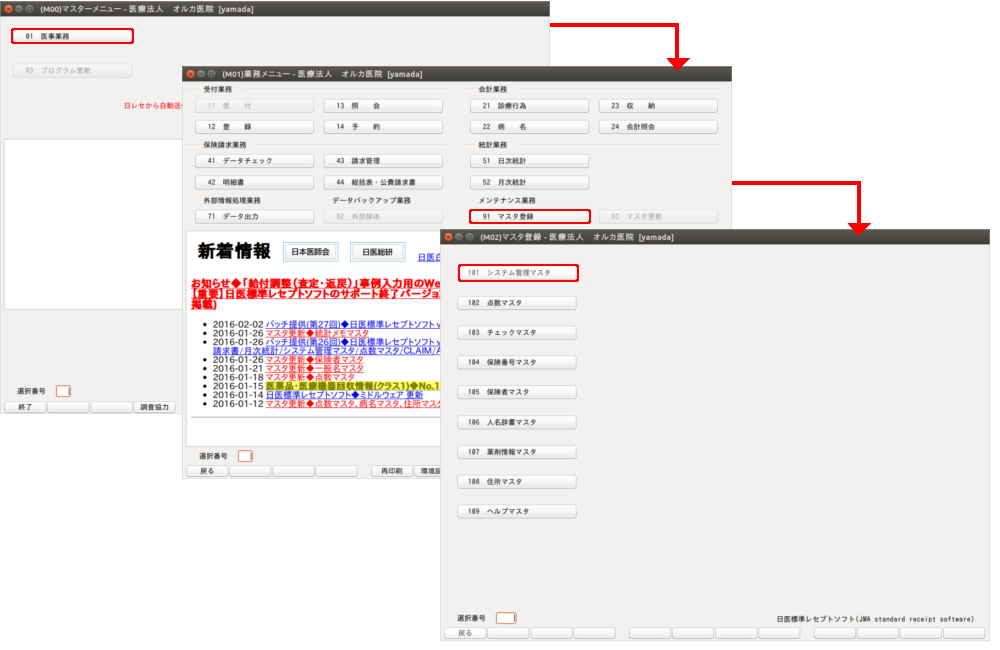Open 23 収納 button
The image size is (1000, 650).
[x=658, y=106]
